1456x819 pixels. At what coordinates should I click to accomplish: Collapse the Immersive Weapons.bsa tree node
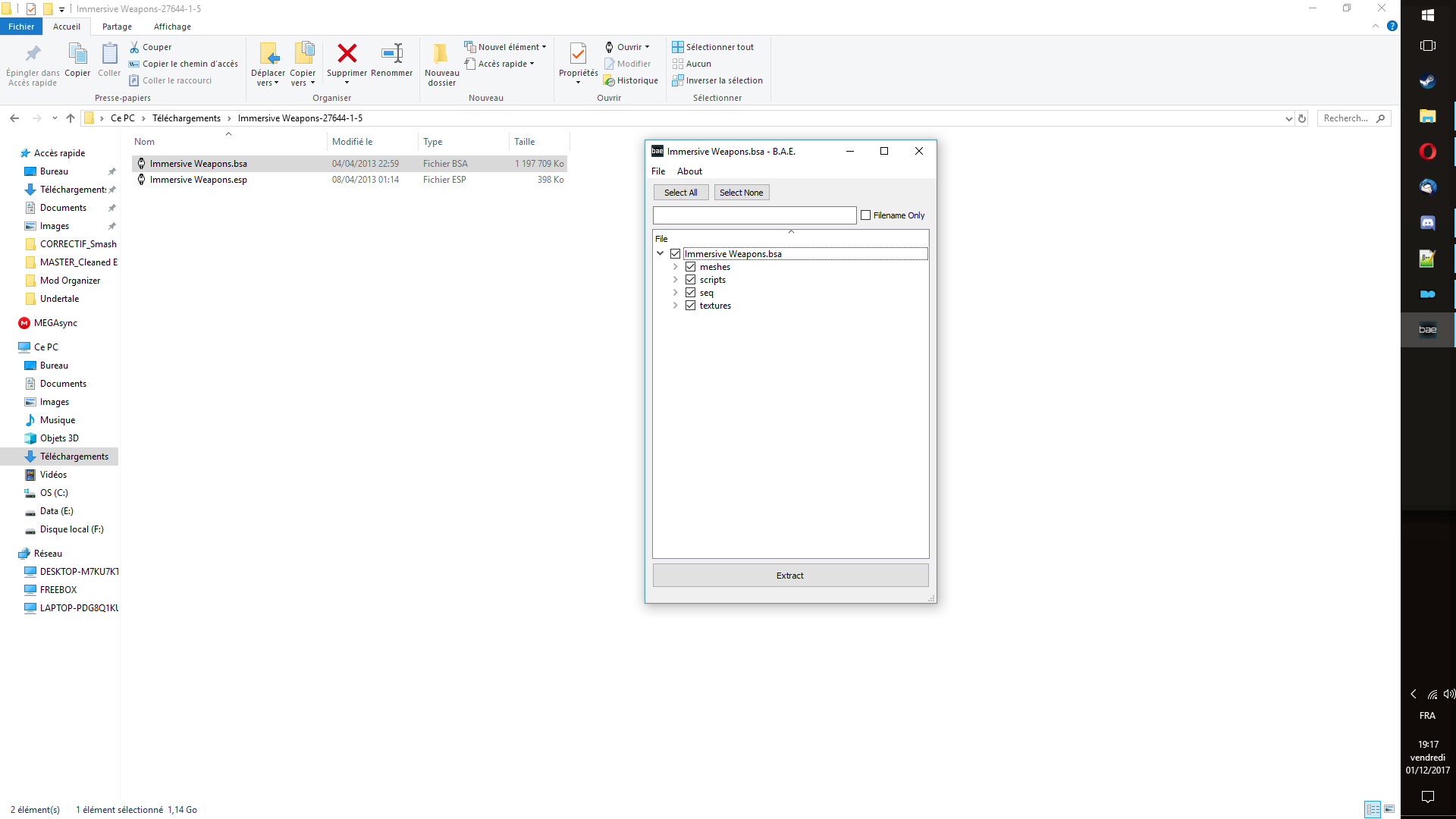tap(660, 254)
